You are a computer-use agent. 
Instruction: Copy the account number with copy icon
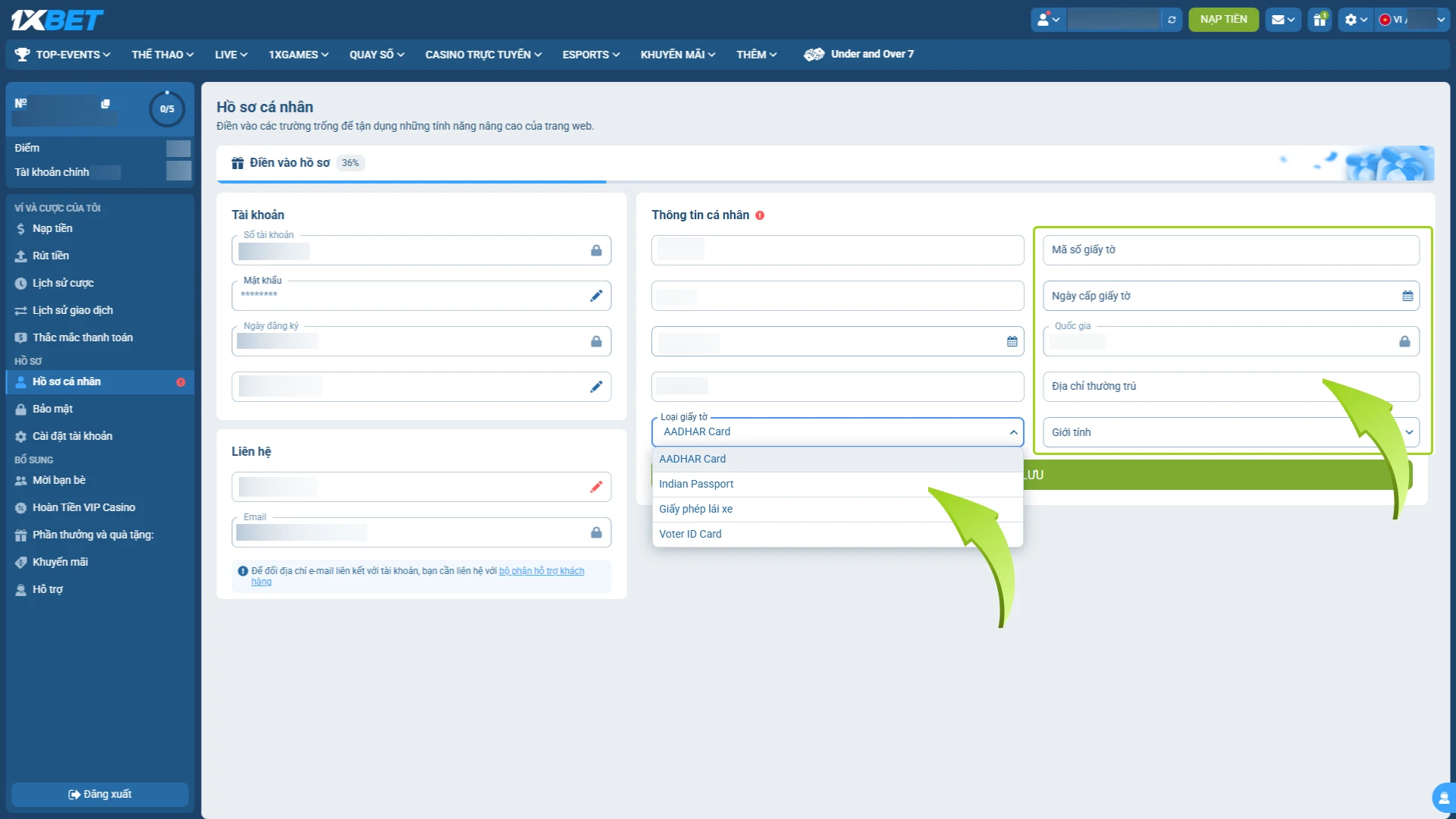click(x=105, y=104)
